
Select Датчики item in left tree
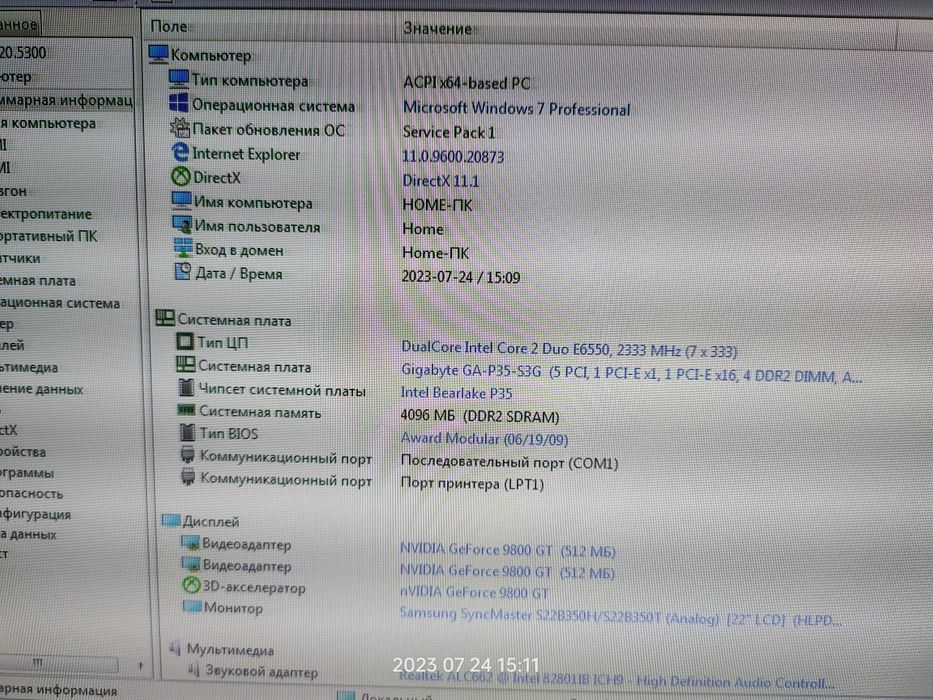(x=20, y=258)
